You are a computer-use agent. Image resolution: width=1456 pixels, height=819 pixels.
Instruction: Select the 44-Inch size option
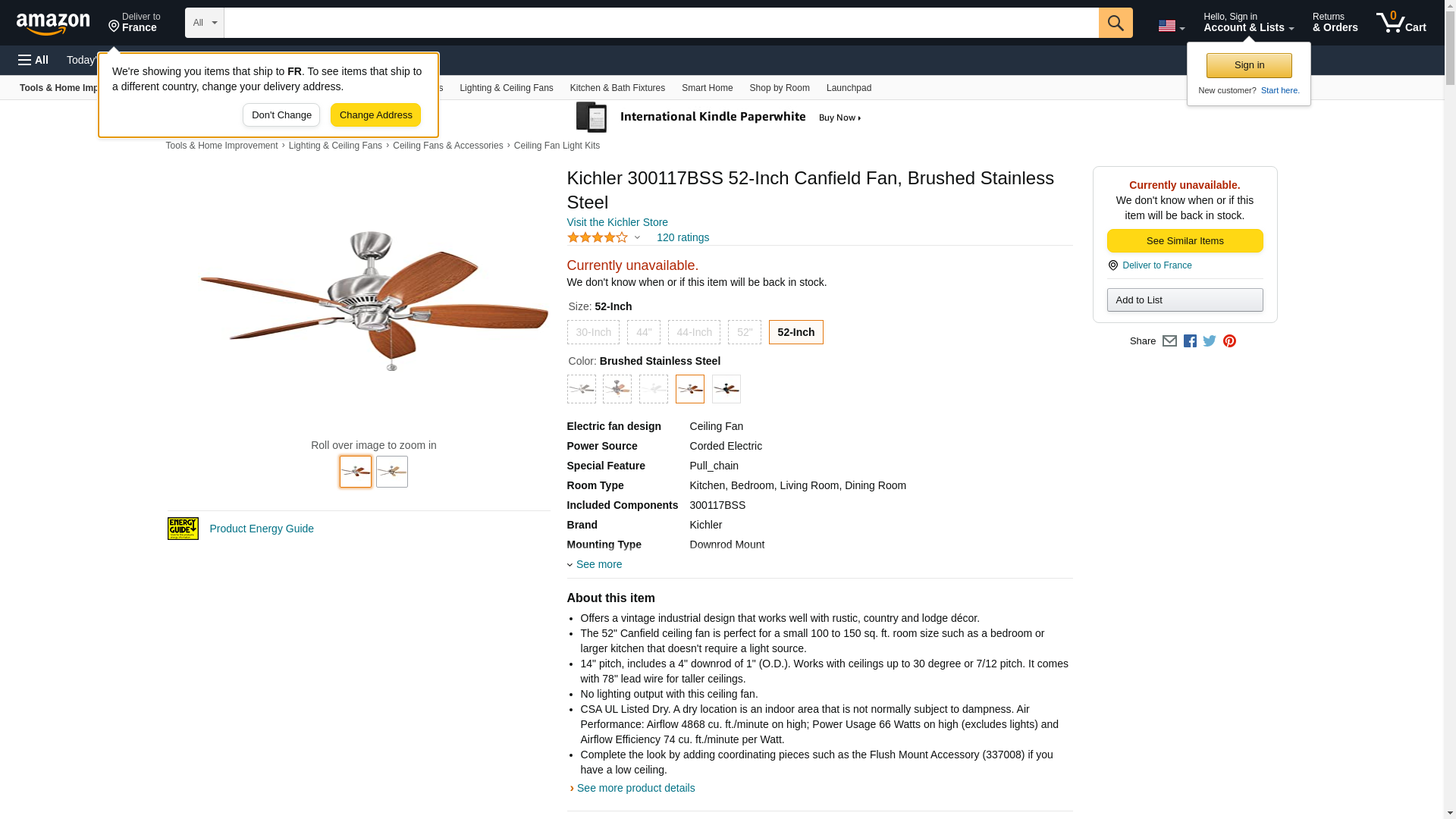(x=694, y=332)
